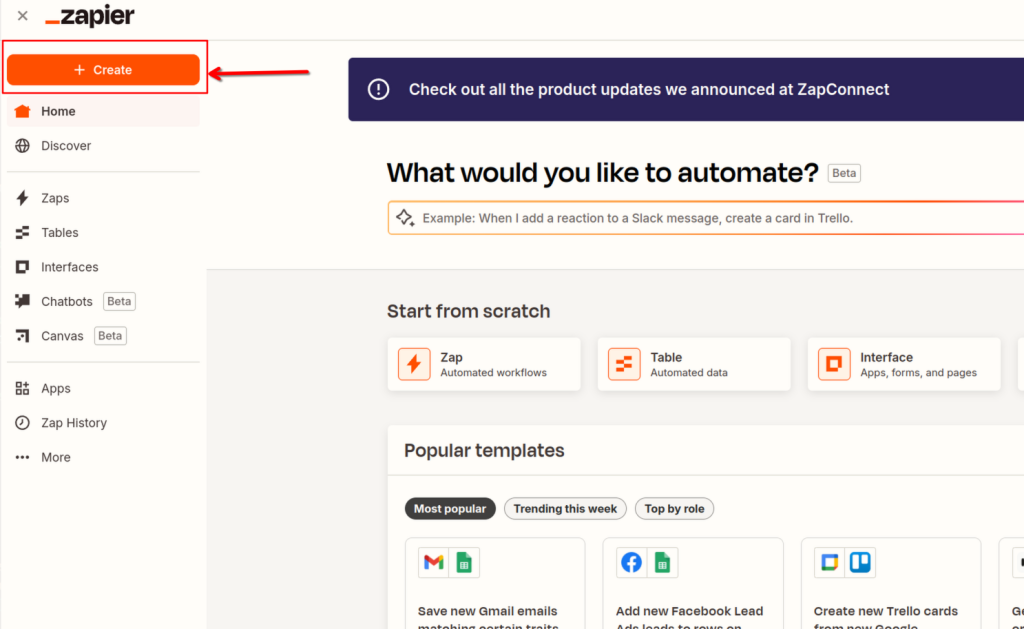Click the Popular templates heading

tap(484, 451)
